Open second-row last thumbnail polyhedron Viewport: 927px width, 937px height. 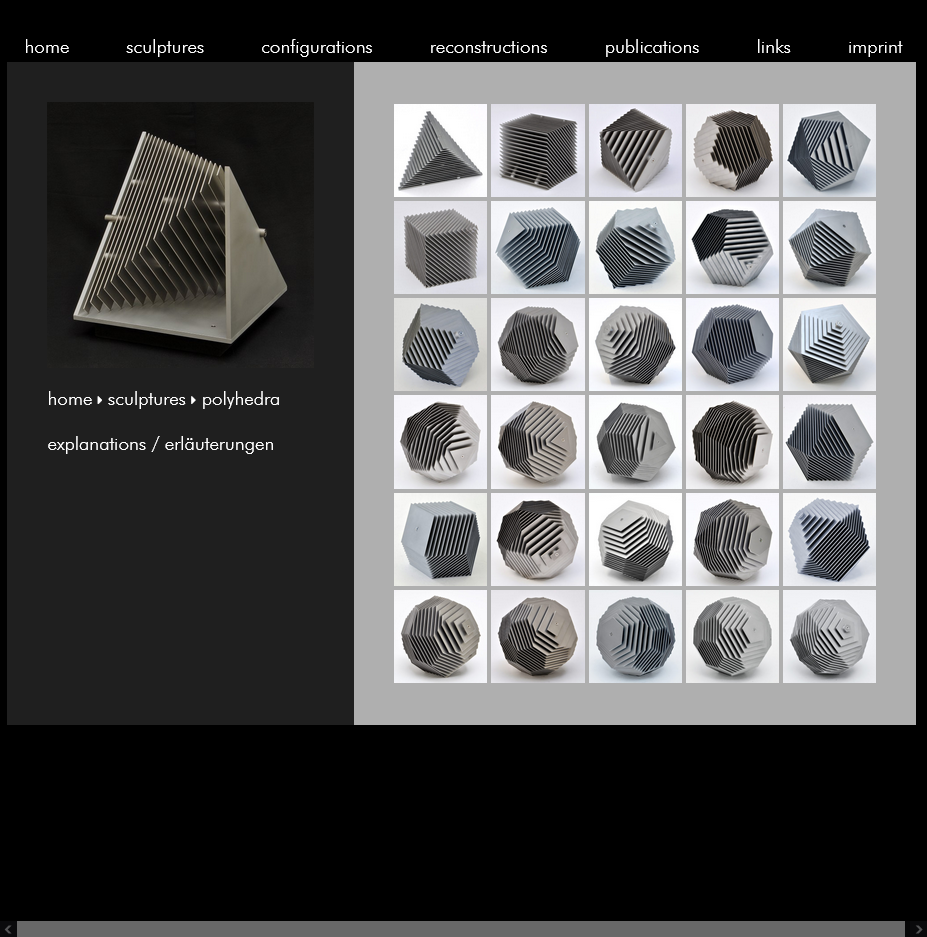click(x=830, y=247)
